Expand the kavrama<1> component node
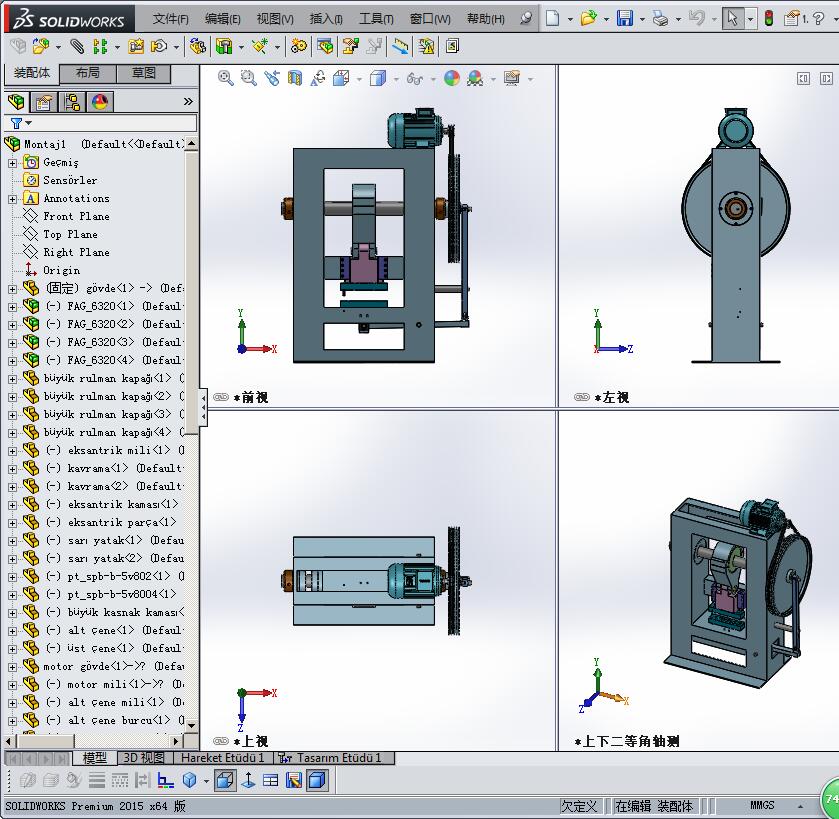The width and height of the screenshot is (839, 819). [x=12, y=469]
